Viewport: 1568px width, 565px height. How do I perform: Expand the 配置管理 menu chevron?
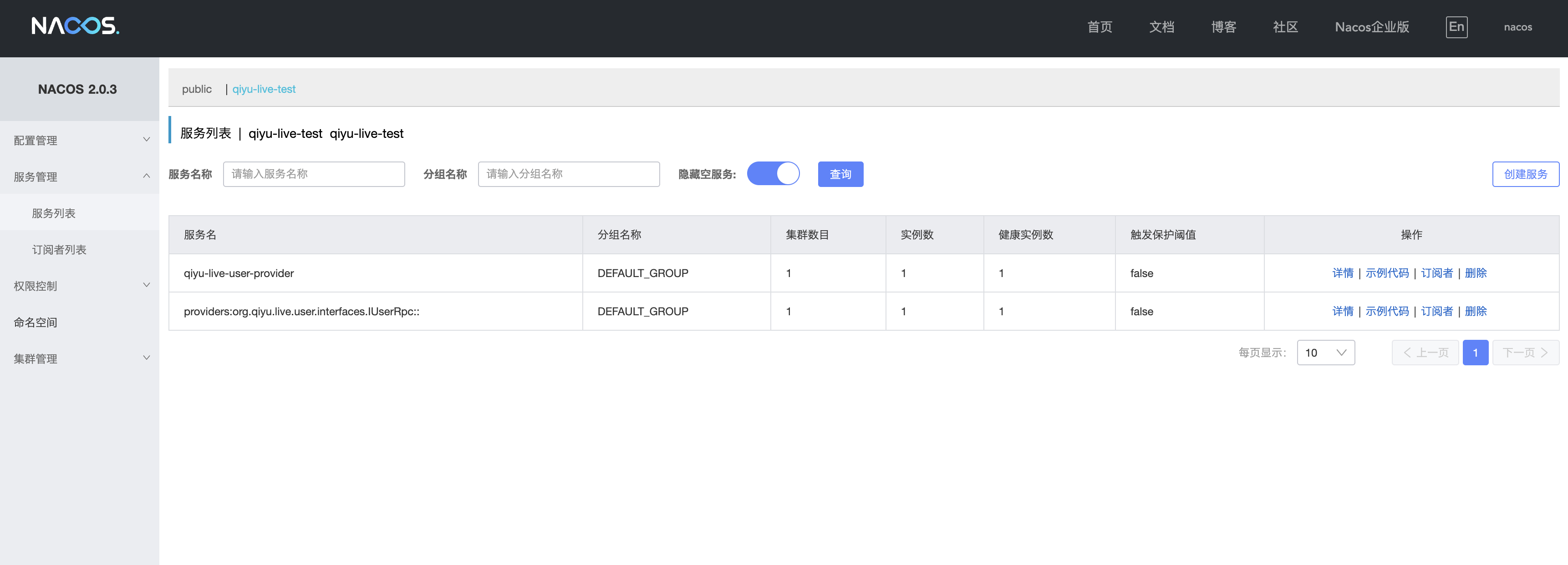click(146, 140)
